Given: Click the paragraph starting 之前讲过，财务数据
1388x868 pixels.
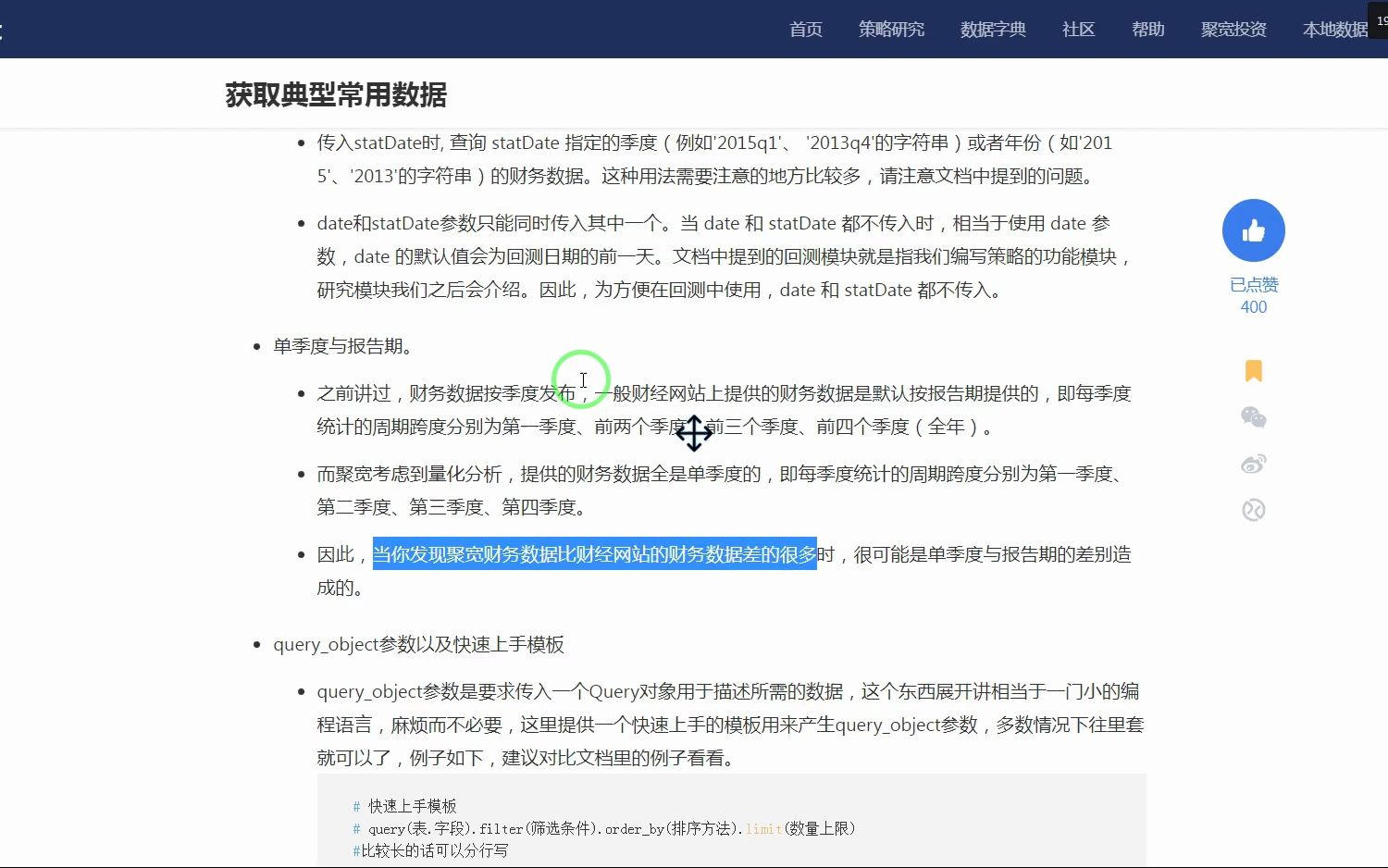Looking at the screenshot, I should [x=724, y=410].
